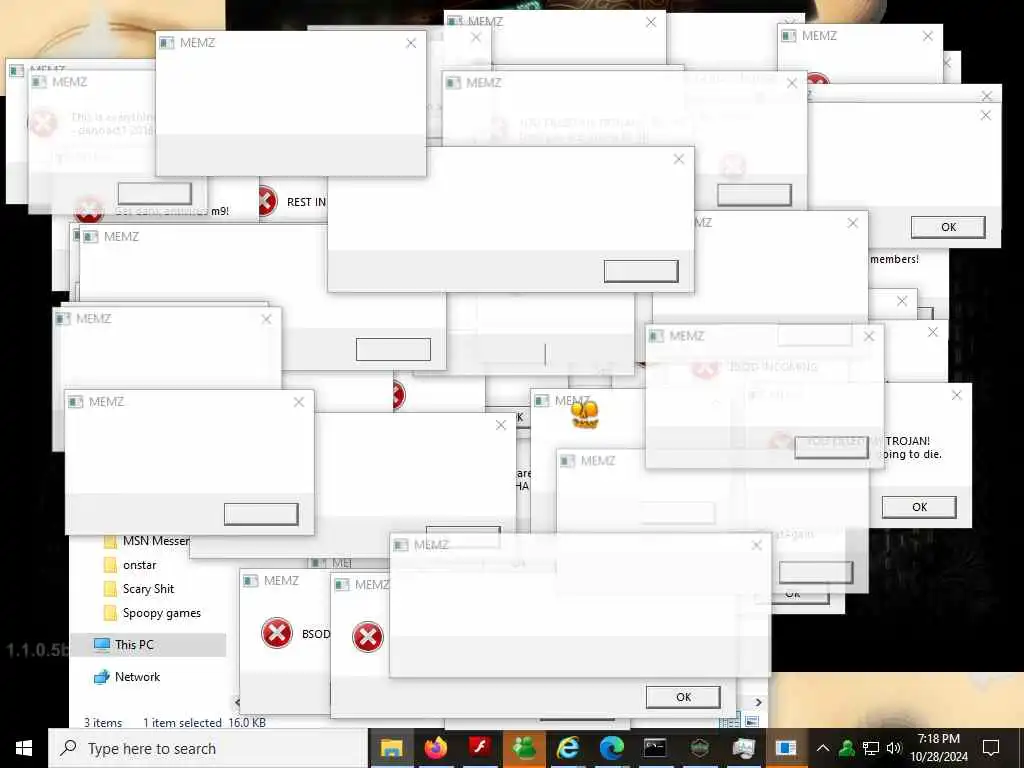Image resolution: width=1024 pixels, height=768 pixels.
Task: Click the red error icon next to REST IN
Action: (268, 201)
